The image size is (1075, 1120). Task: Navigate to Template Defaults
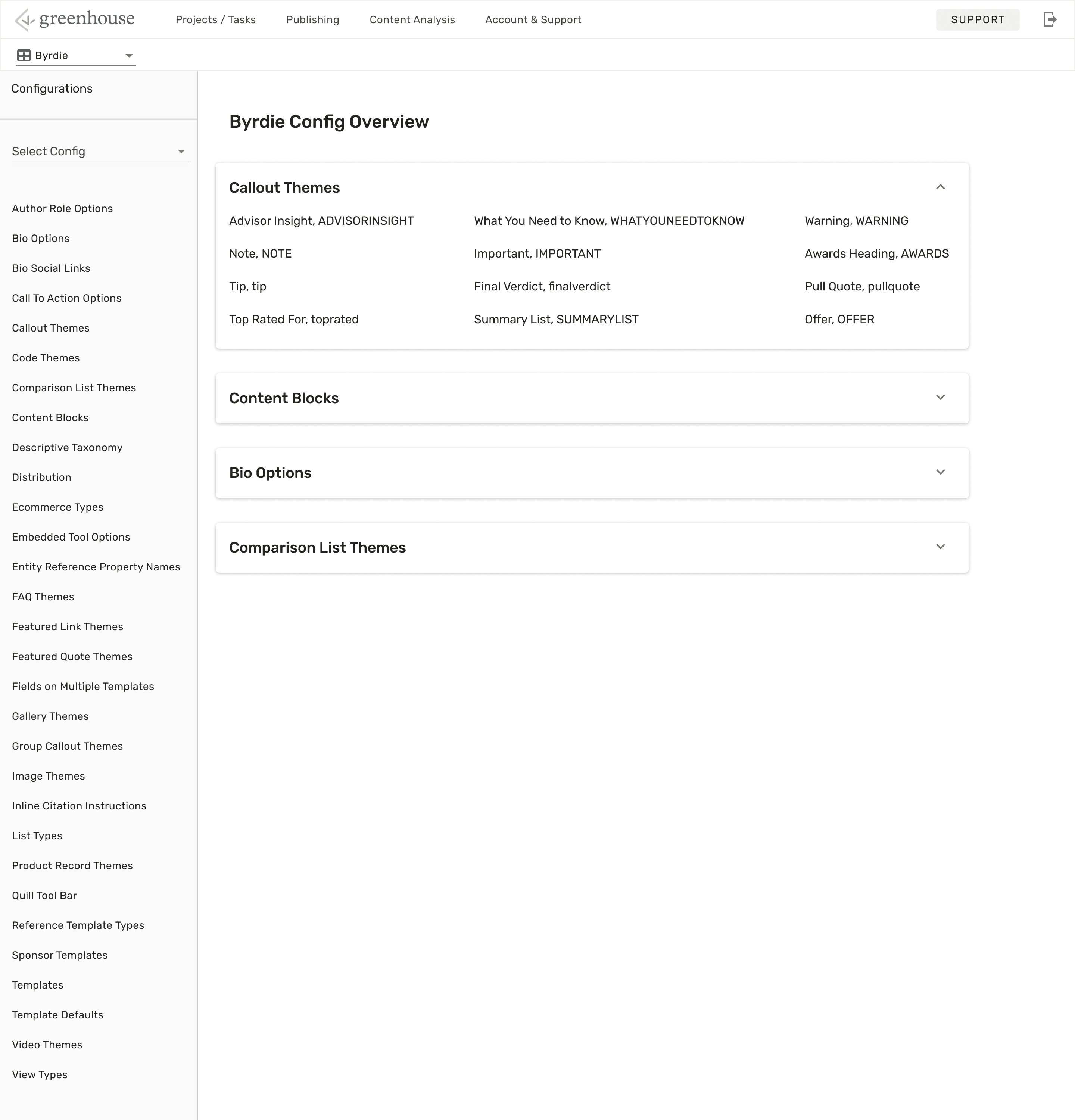pyautogui.click(x=58, y=1015)
